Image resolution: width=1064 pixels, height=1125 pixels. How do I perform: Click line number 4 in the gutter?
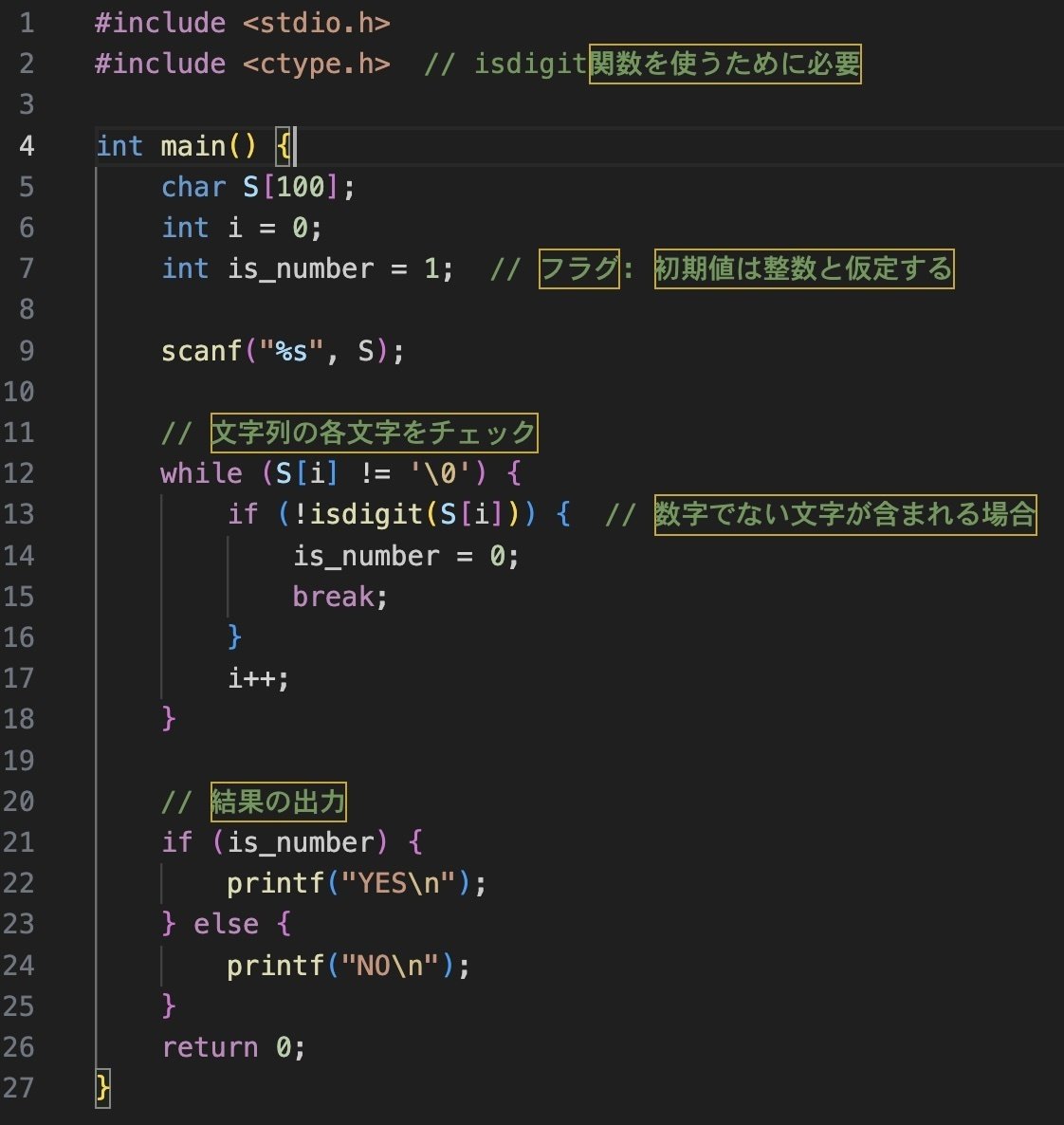27,146
